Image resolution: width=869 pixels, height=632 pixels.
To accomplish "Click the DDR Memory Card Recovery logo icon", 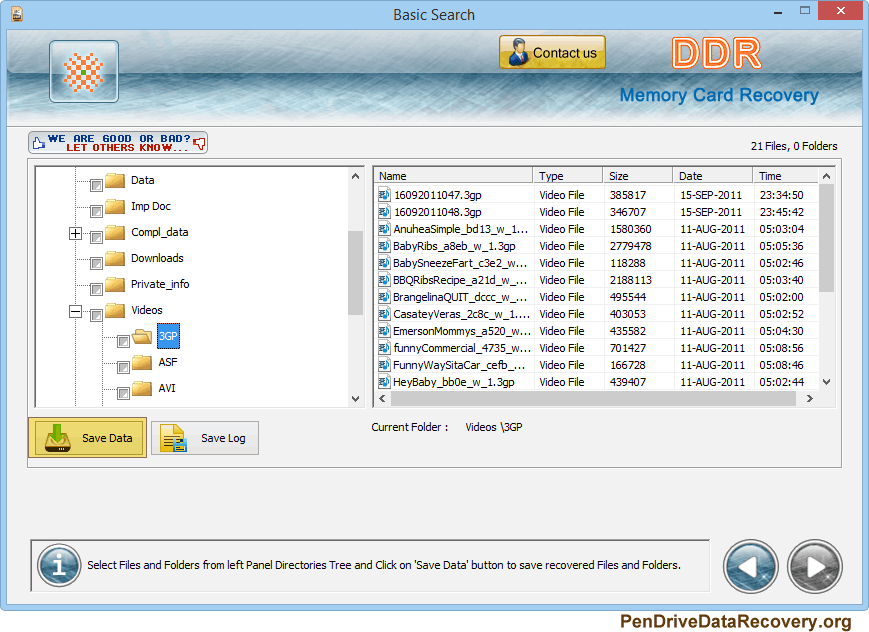I will tap(83, 72).
